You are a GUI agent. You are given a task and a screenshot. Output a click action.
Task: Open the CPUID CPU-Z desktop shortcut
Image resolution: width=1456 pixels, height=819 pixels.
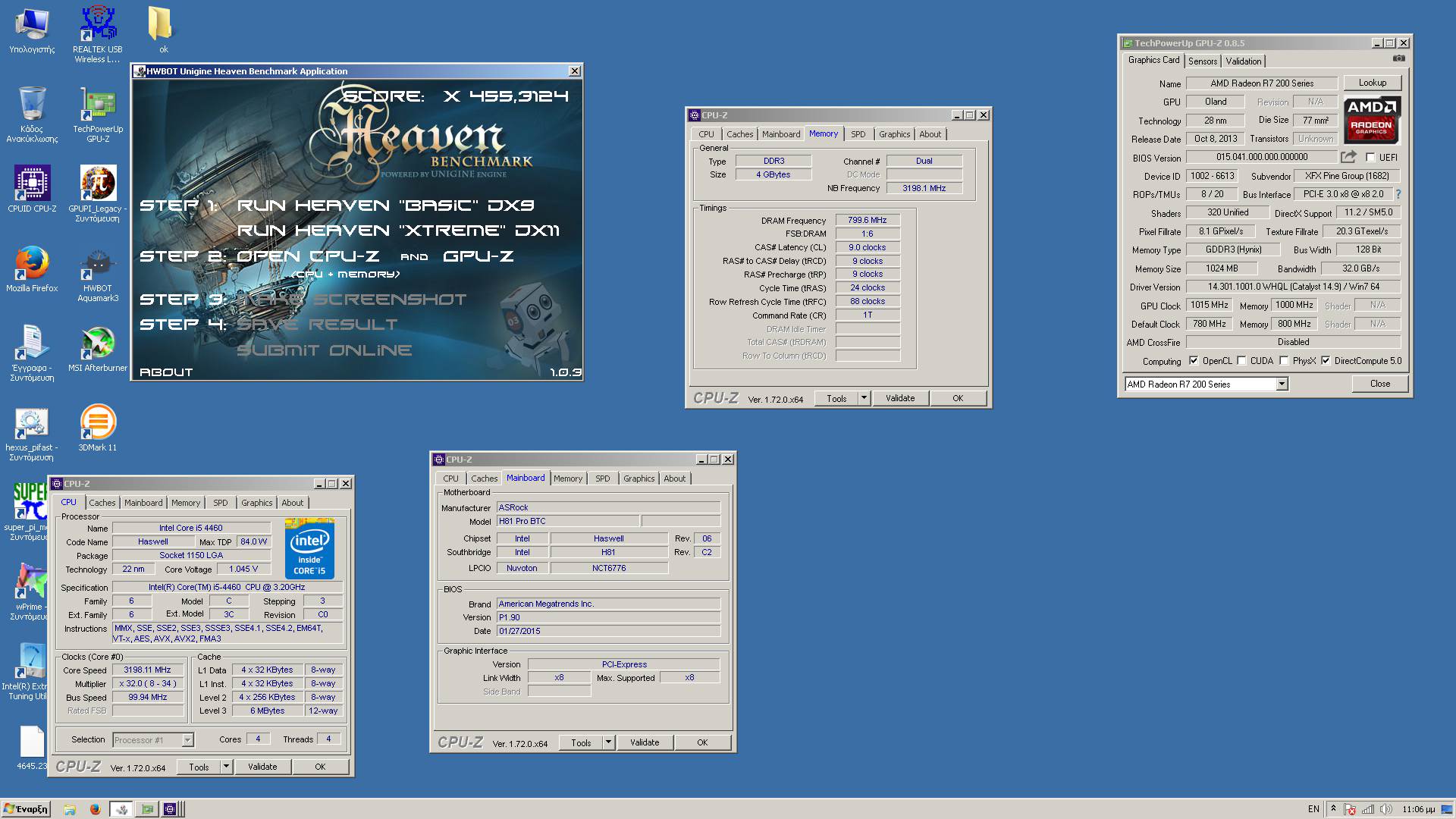click(x=32, y=189)
